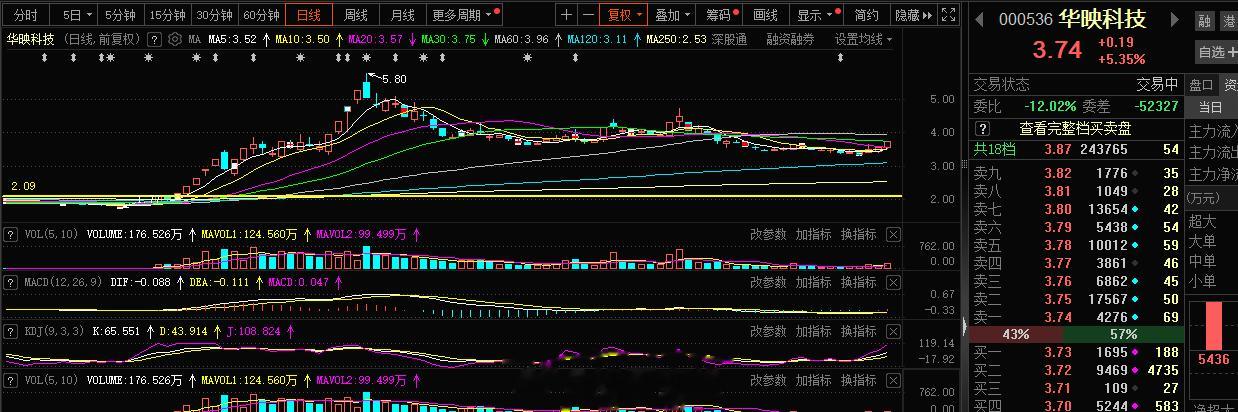The image size is (1238, 412).
Task: Open 复权 adjustment dropdown
Action: coord(622,15)
